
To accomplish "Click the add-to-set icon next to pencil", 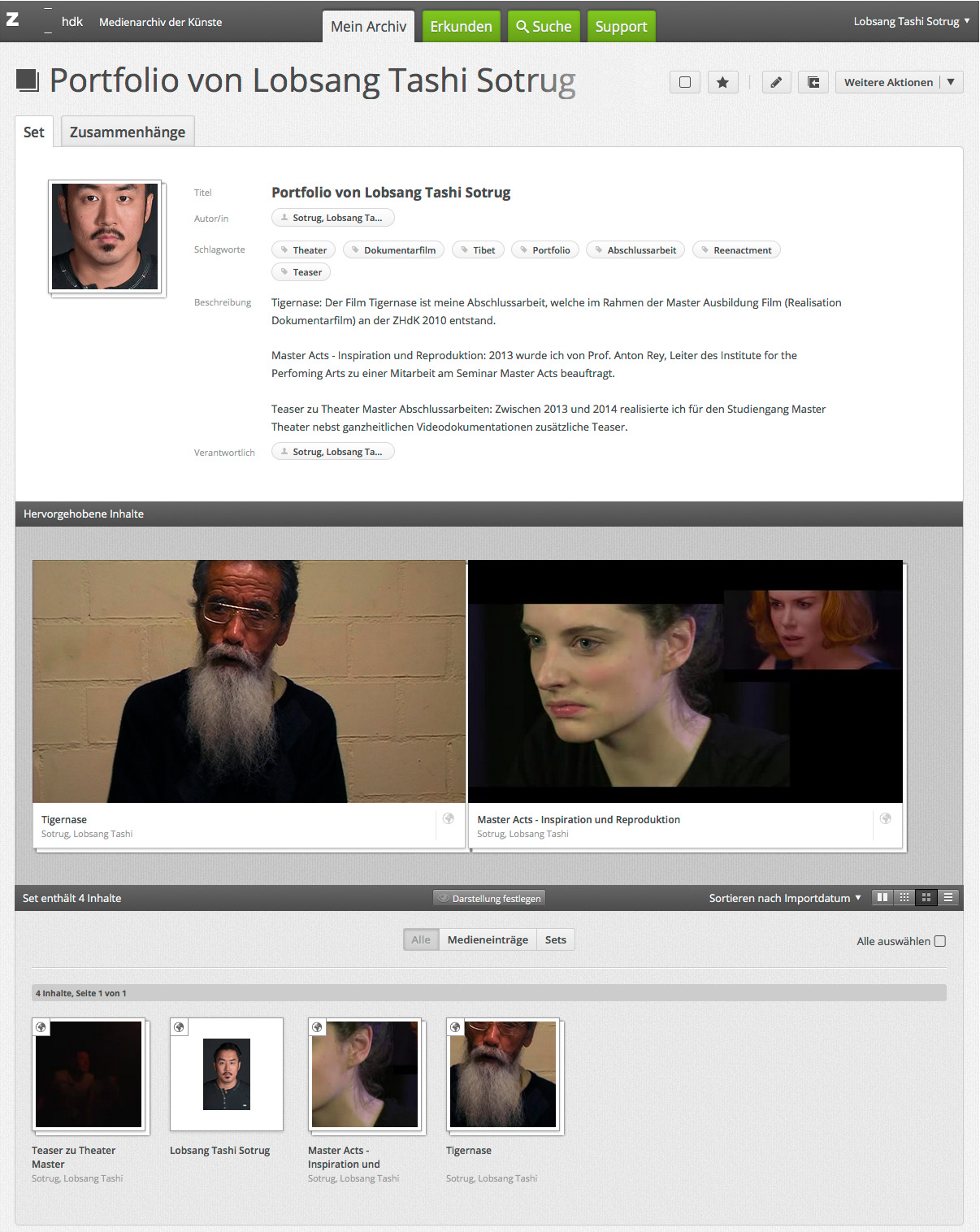I will (x=813, y=82).
